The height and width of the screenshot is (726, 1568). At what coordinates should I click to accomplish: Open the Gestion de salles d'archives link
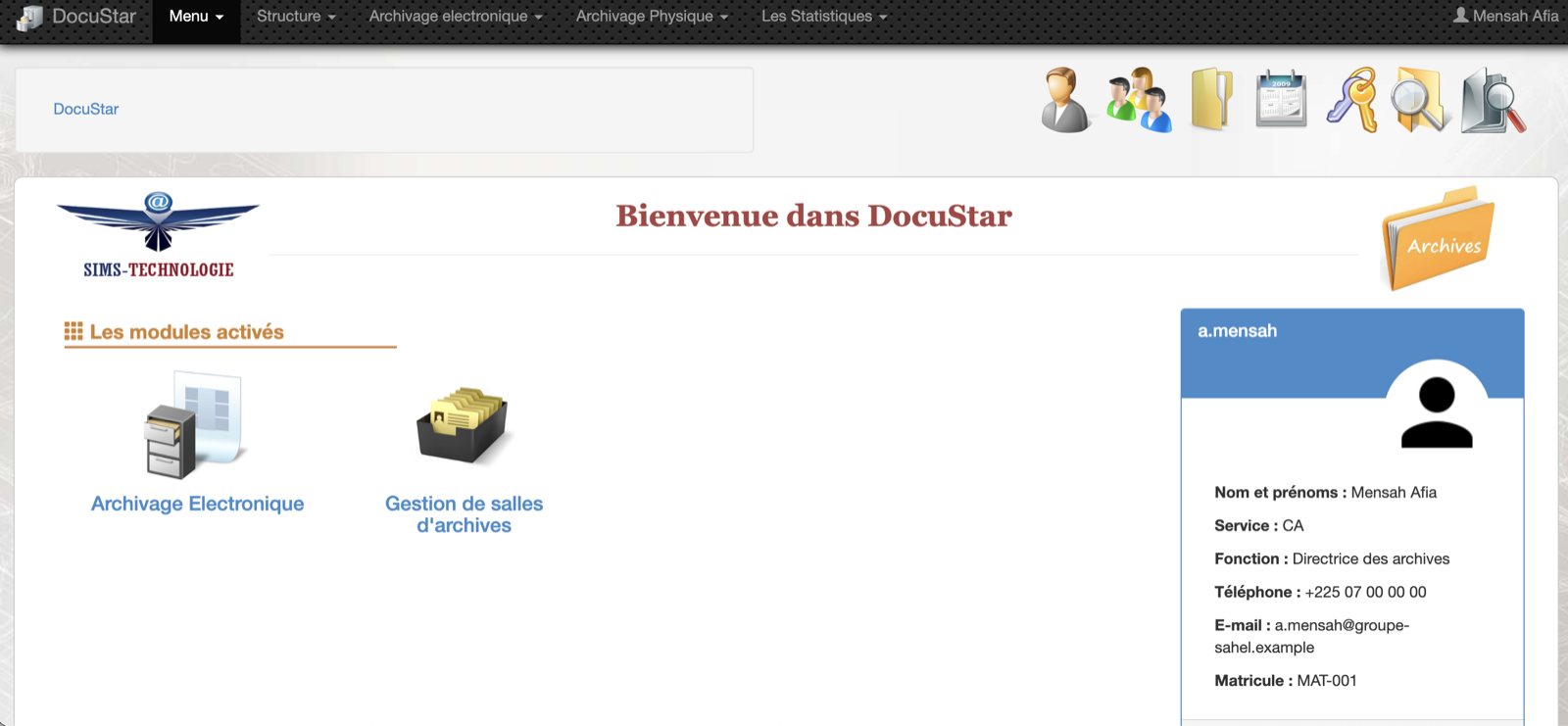tap(464, 514)
